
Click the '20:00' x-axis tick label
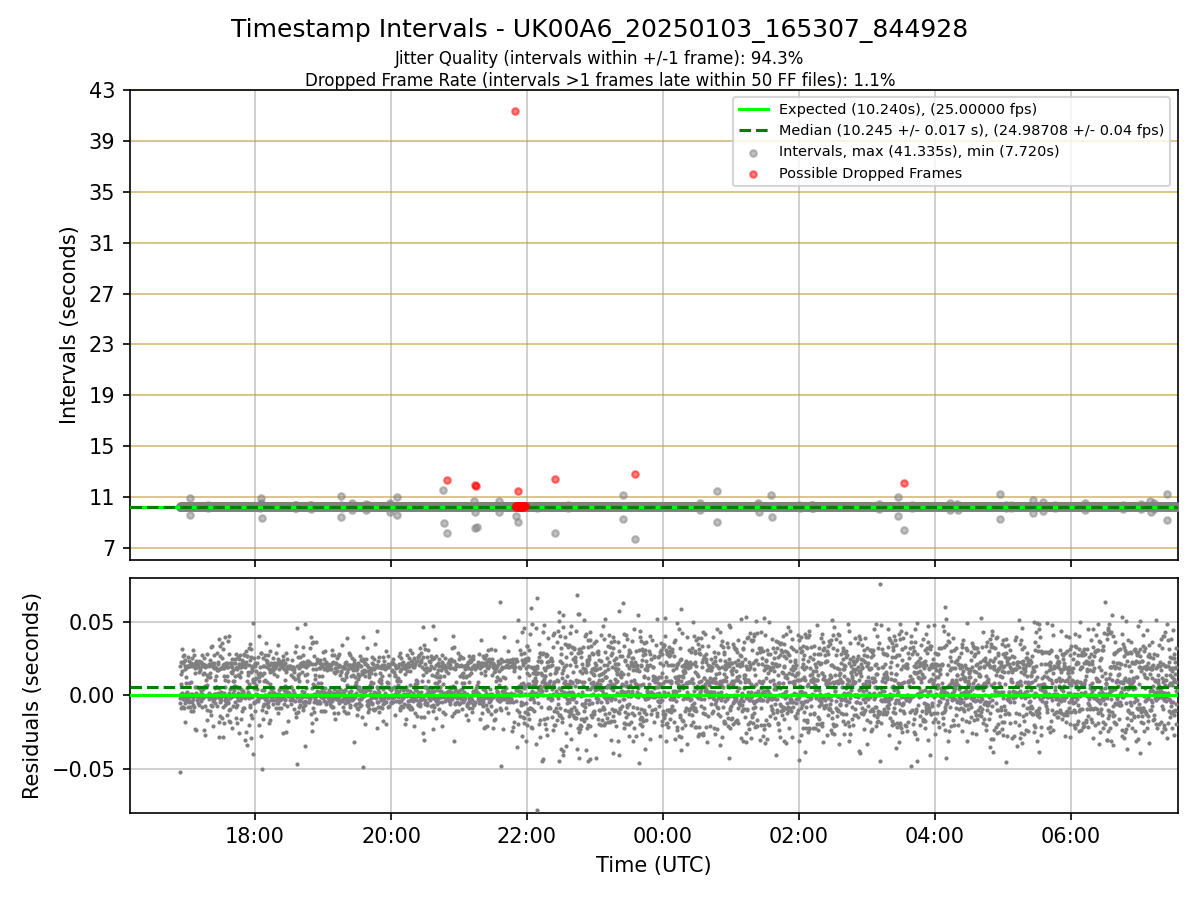click(x=390, y=834)
